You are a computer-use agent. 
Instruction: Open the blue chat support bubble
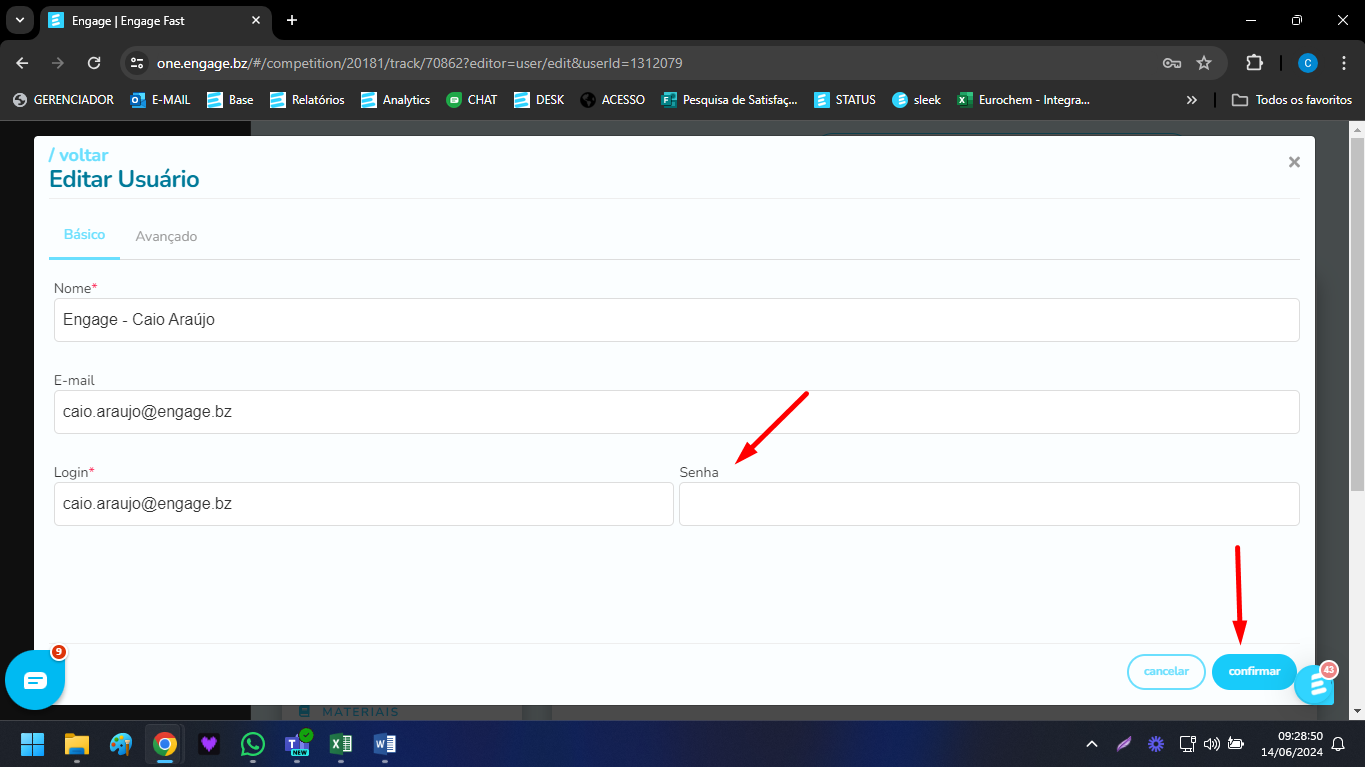pyautogui.click(x=35, y=680)
